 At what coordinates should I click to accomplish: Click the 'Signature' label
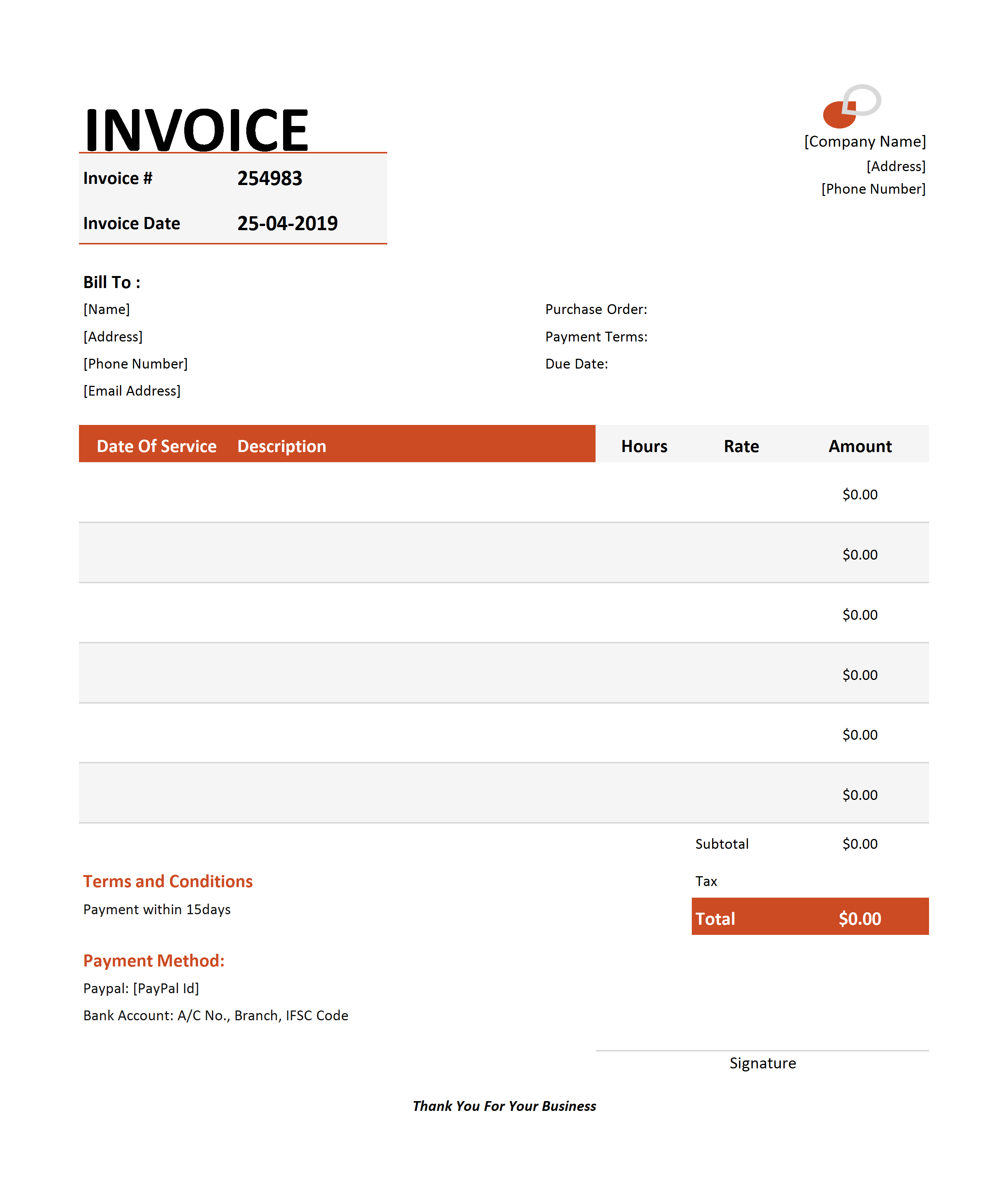coord(763,1063)
